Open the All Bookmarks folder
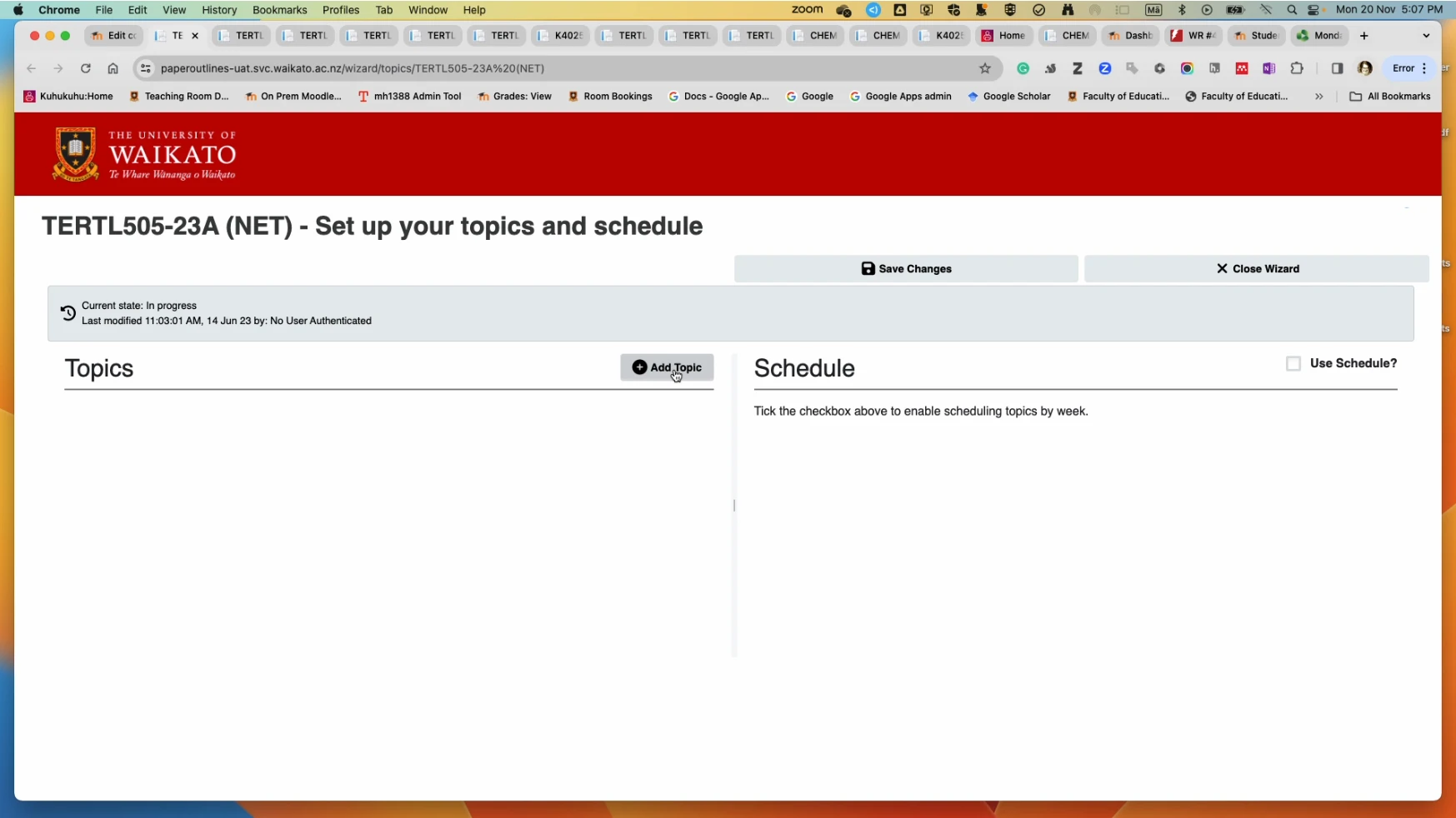This screenshot has height=818, width=1456. click(x=1389, y=97)
